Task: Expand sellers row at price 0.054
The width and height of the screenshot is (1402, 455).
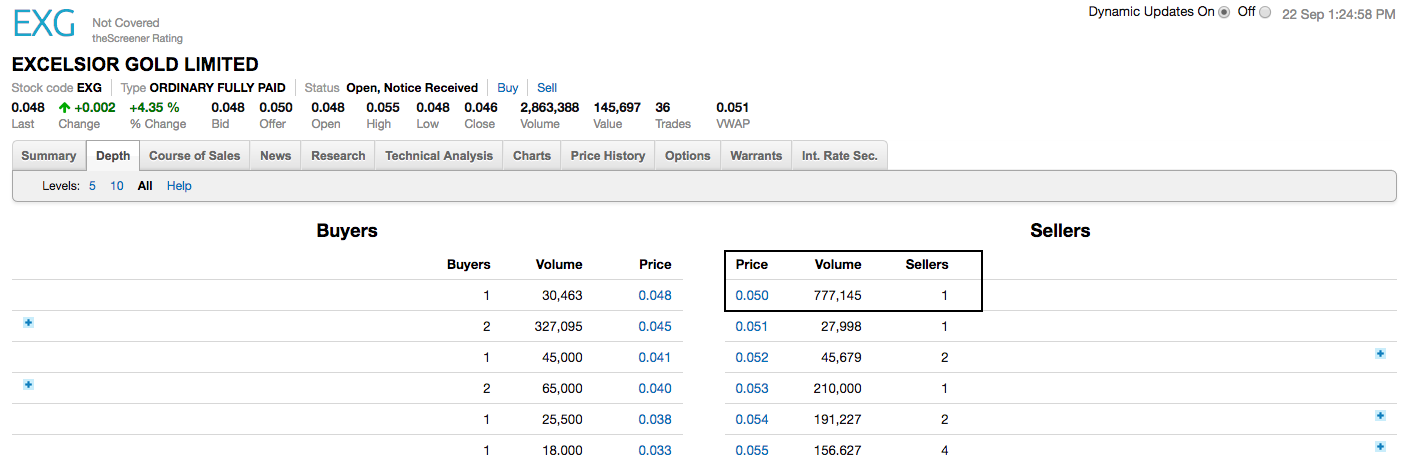Action: pos(1380,415)
